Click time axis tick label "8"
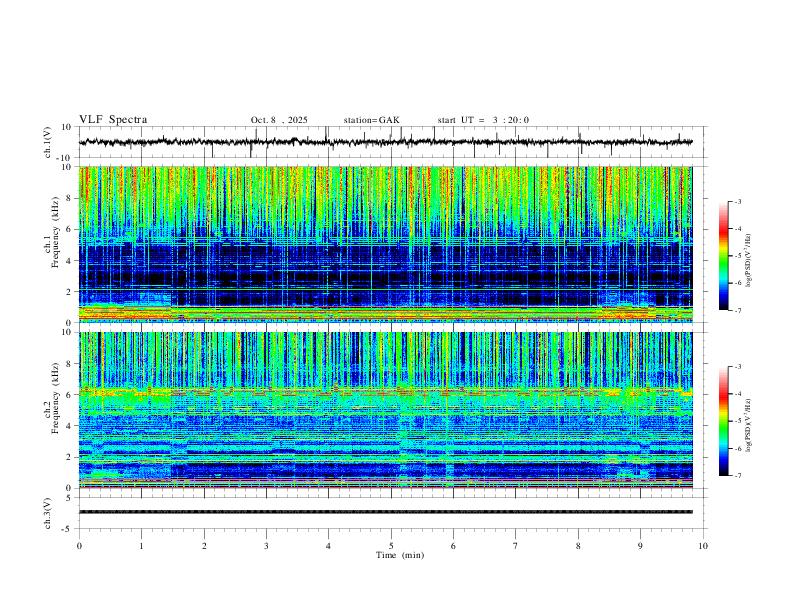 pos(578,546)
